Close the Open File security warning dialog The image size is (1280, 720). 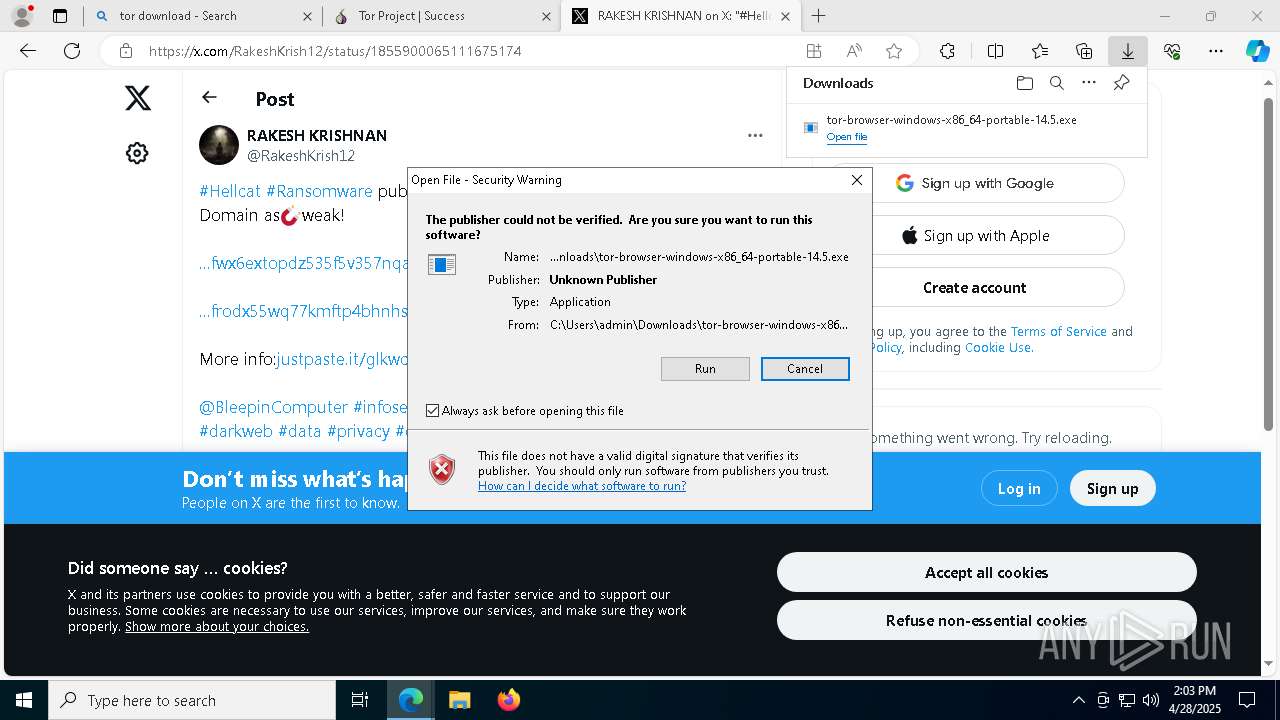coord(857,180)
